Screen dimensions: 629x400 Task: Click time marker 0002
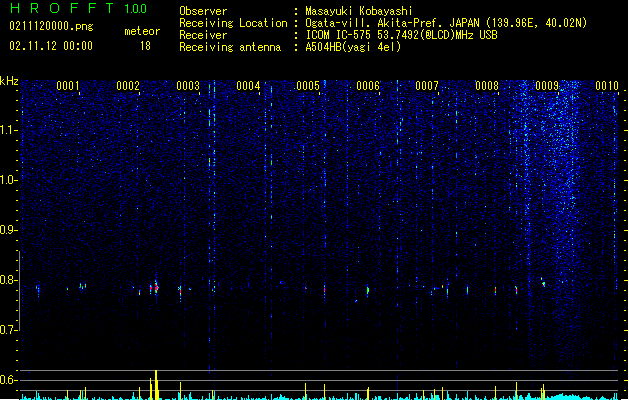tap(128, 85)
